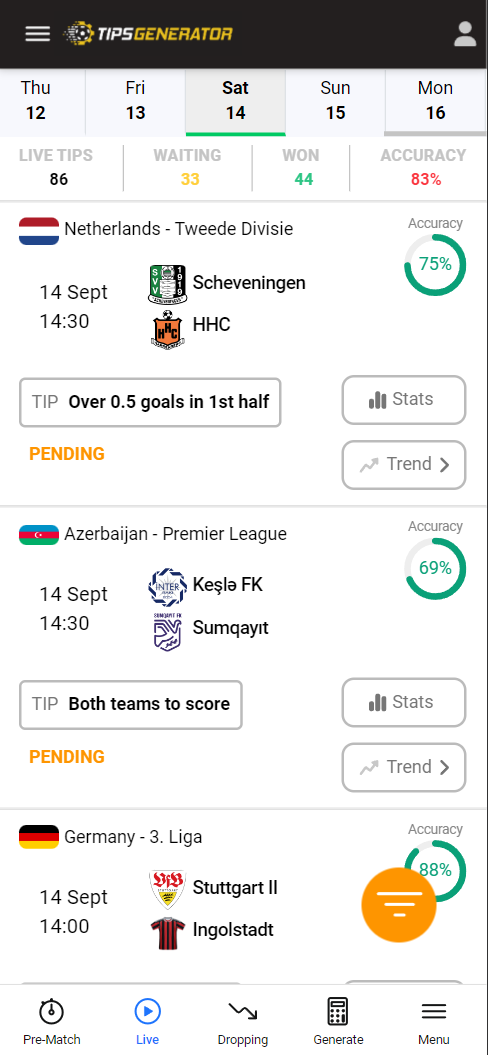Open the Generate calculator icon

click(338, 1011)
